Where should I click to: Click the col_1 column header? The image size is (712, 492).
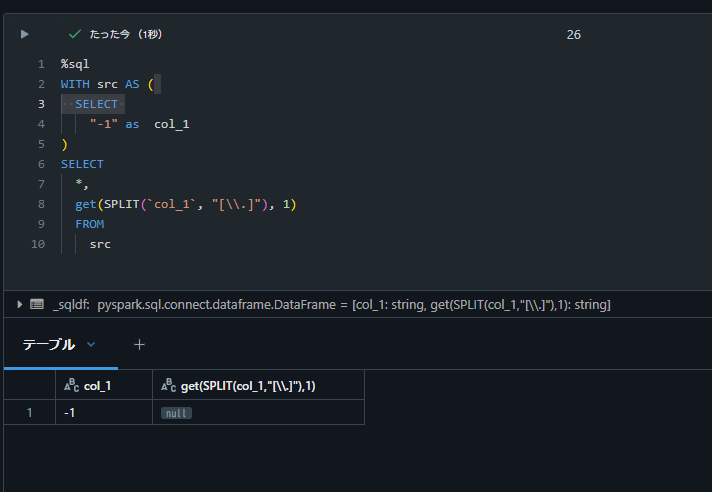(104, 385)
